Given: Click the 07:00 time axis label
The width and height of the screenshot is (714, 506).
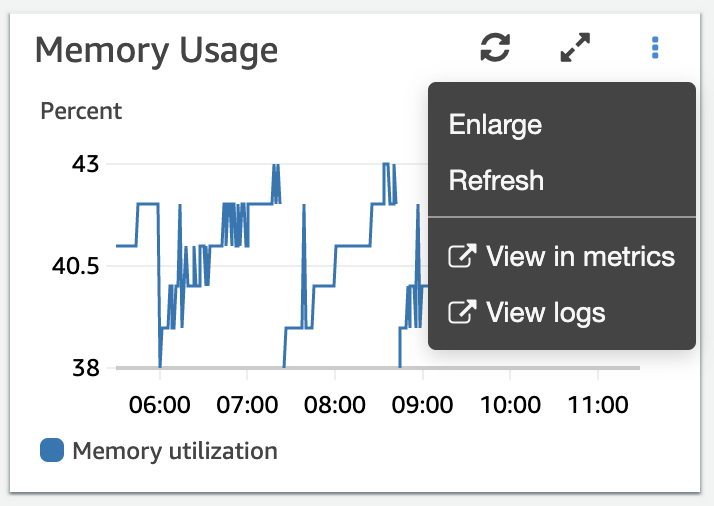Looking at the screenshot, I should point(247,405).
